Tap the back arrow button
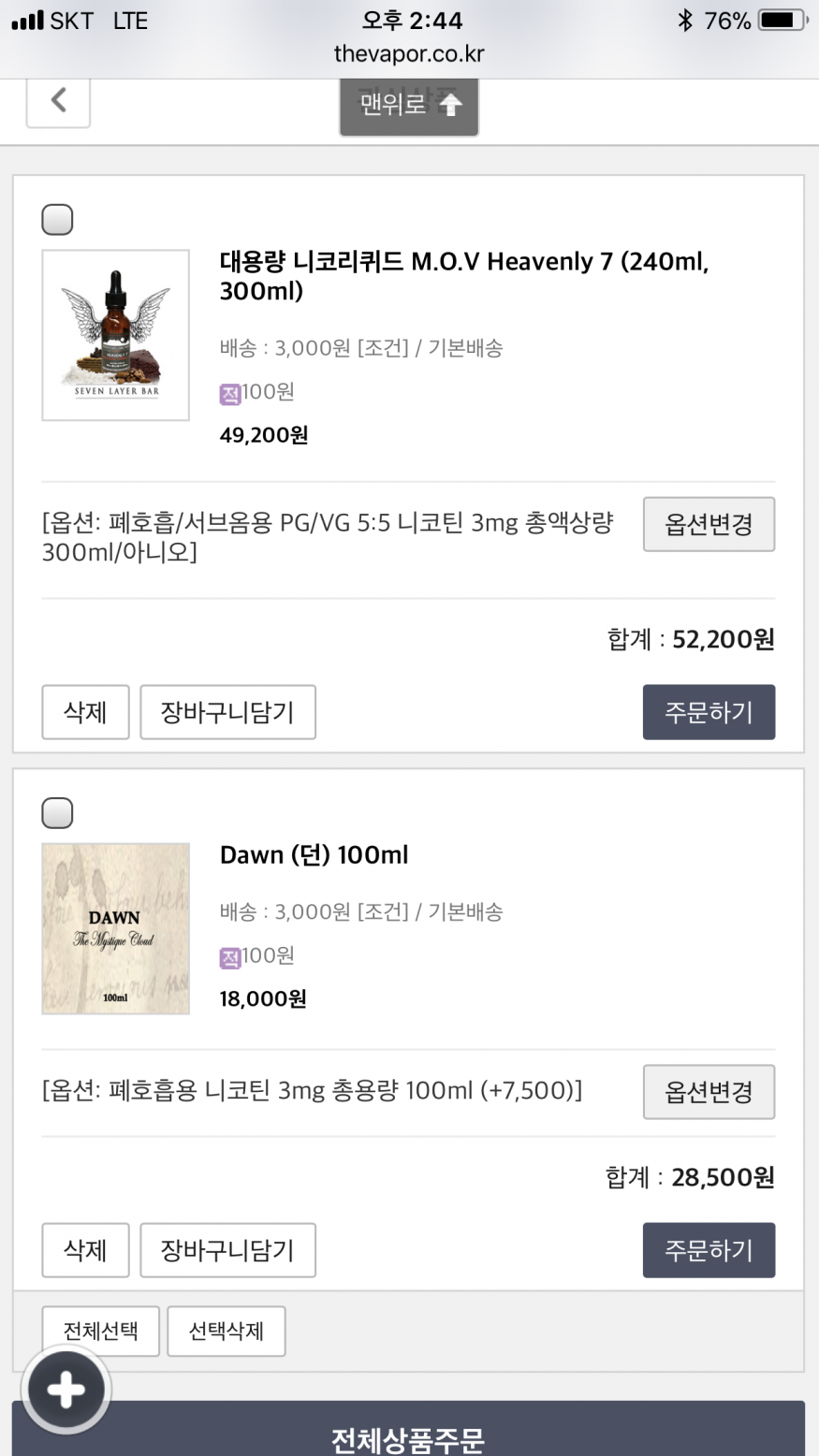This screenshot has height=1456, width=819. (58, 101)
